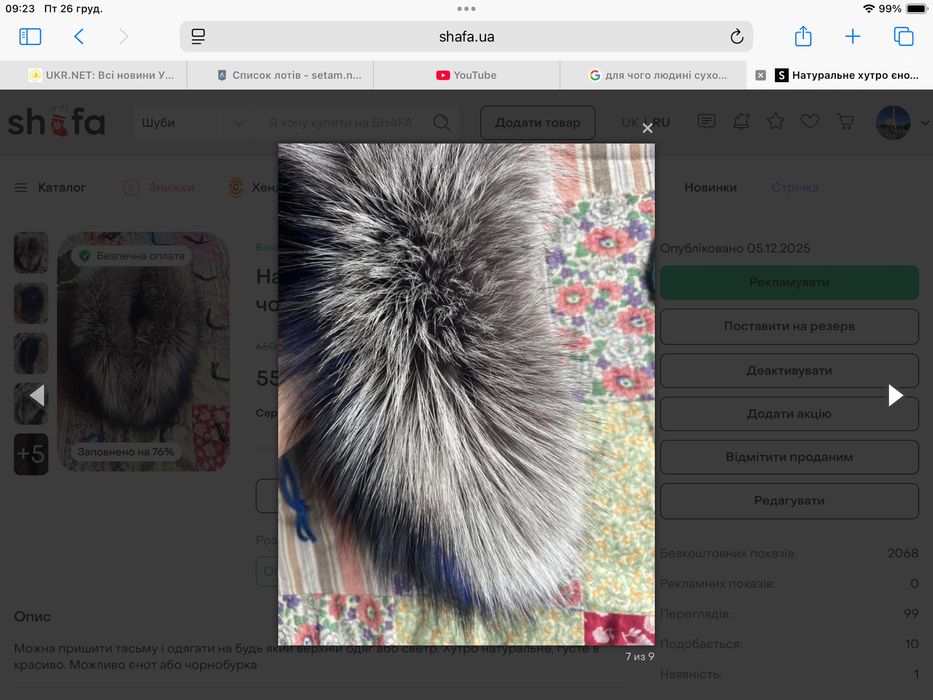The width and height of the screenshot is (933, 700).
Task: Show the previous photo with left arrow
Action: click(37, 395)
